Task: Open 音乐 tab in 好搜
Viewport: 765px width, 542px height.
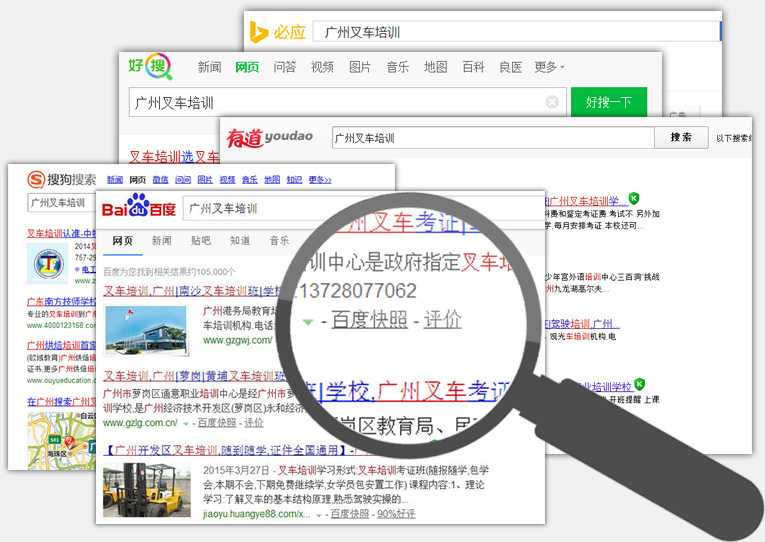Action: (397, 67)
